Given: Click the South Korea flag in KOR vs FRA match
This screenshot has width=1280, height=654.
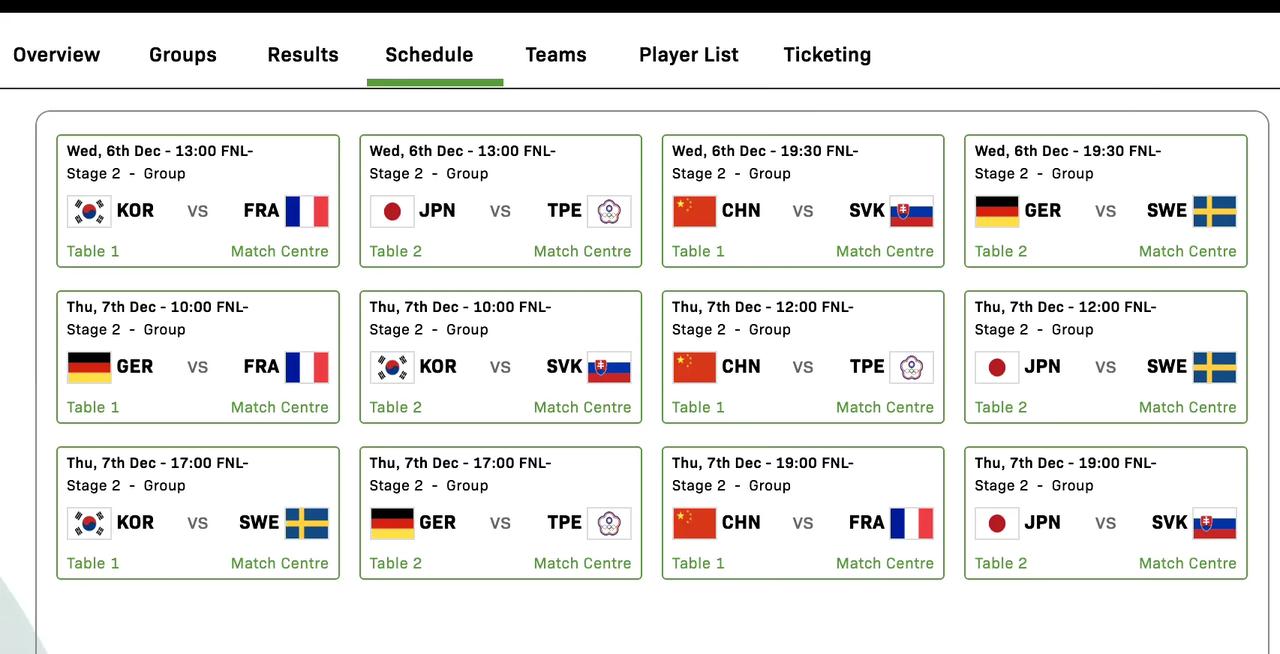Looking at the screenshot, I should (x=89, y=211).
